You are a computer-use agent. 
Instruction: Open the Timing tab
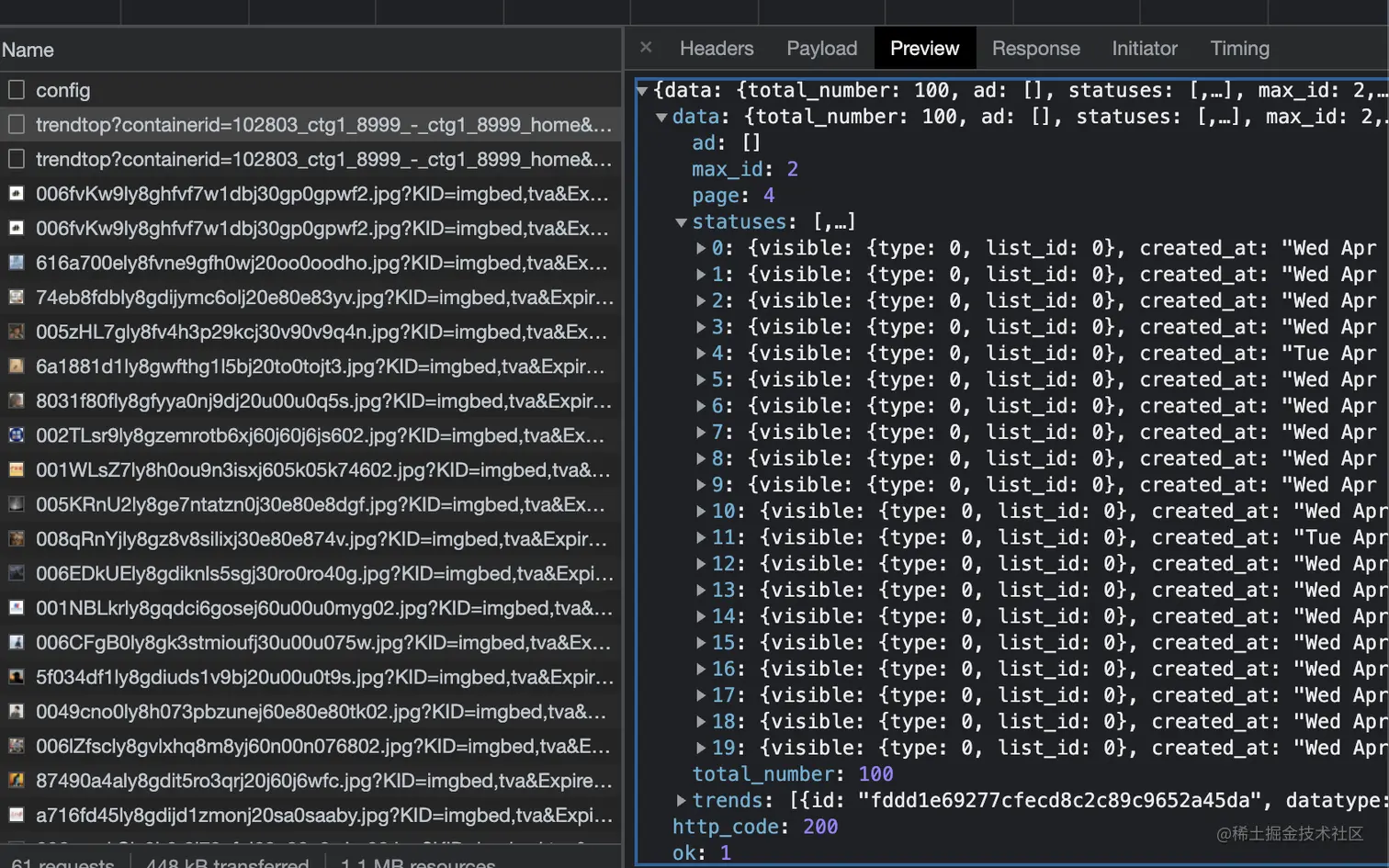(1240, 49)
